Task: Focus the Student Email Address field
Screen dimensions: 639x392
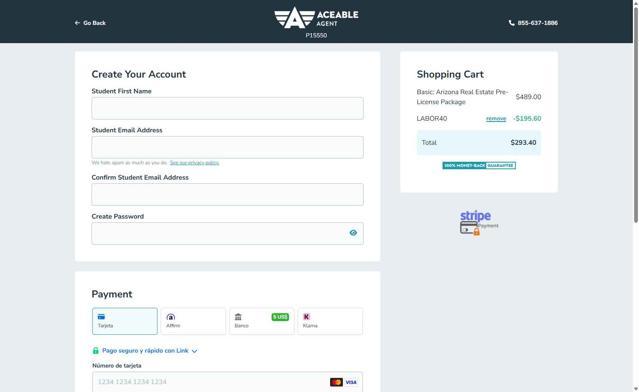Action: (x=227, y=147)
